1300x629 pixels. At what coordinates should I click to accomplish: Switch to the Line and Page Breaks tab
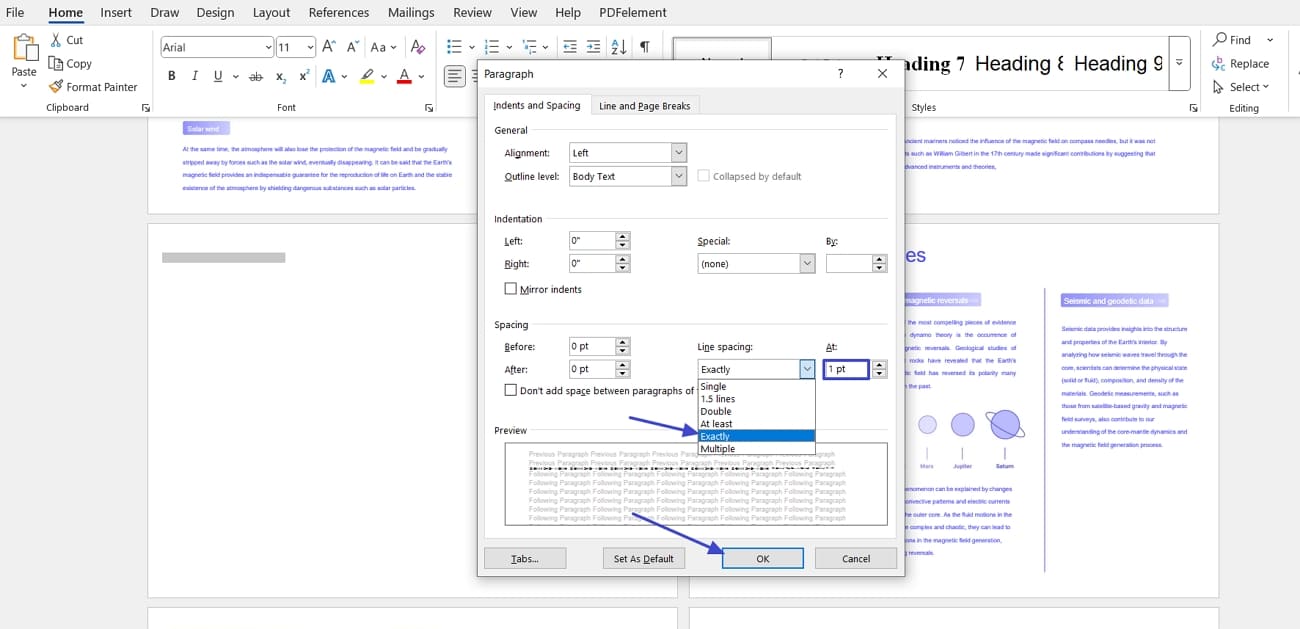pyautogui.click(x=644, y=104)
